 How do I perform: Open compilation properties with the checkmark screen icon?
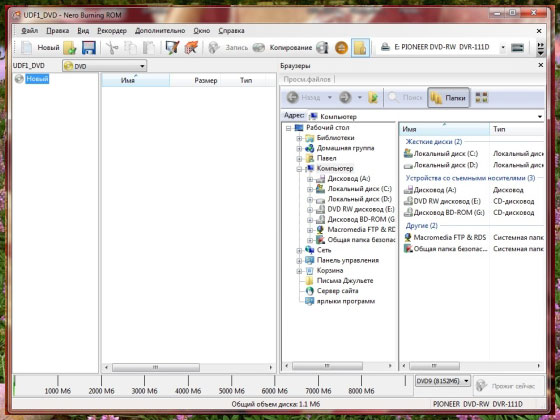[172, 48]
